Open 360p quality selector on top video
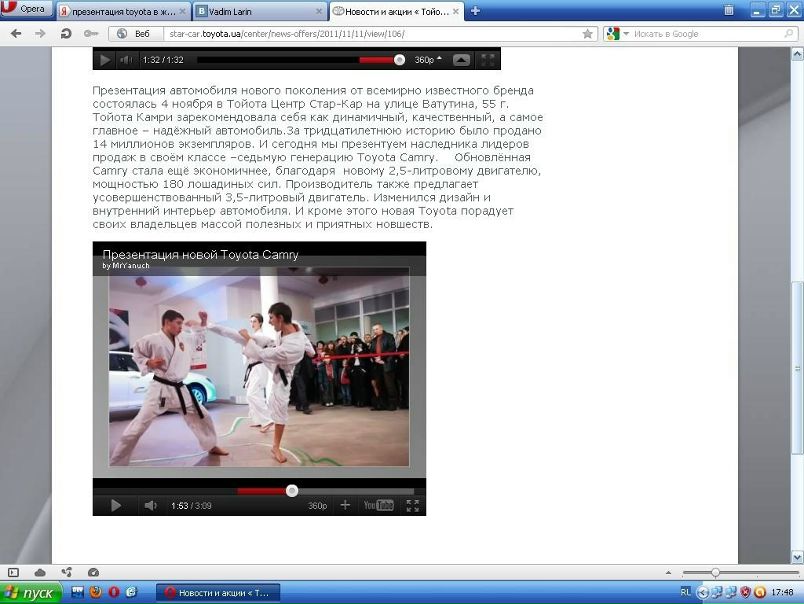This screenshot has height=604, width=804. click(427, 60)
